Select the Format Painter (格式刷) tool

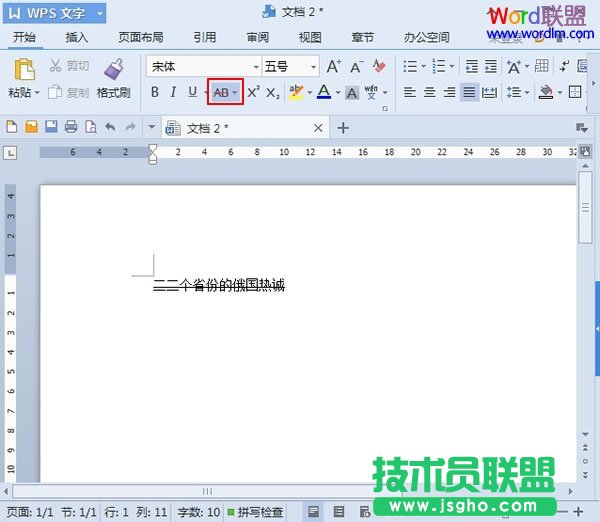(113, 78)
